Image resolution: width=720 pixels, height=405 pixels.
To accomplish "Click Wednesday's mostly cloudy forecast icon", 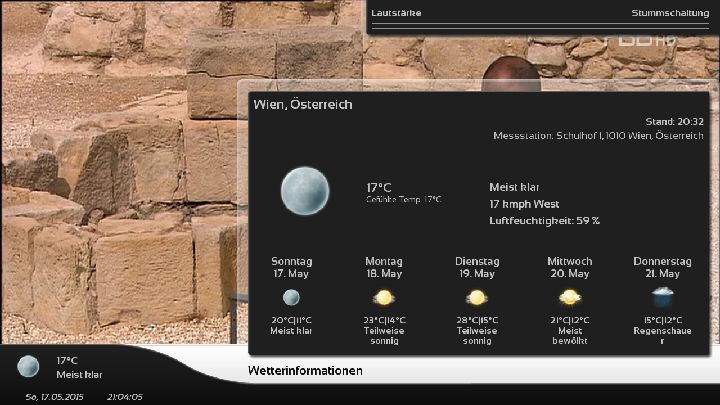I will point(570,297).
